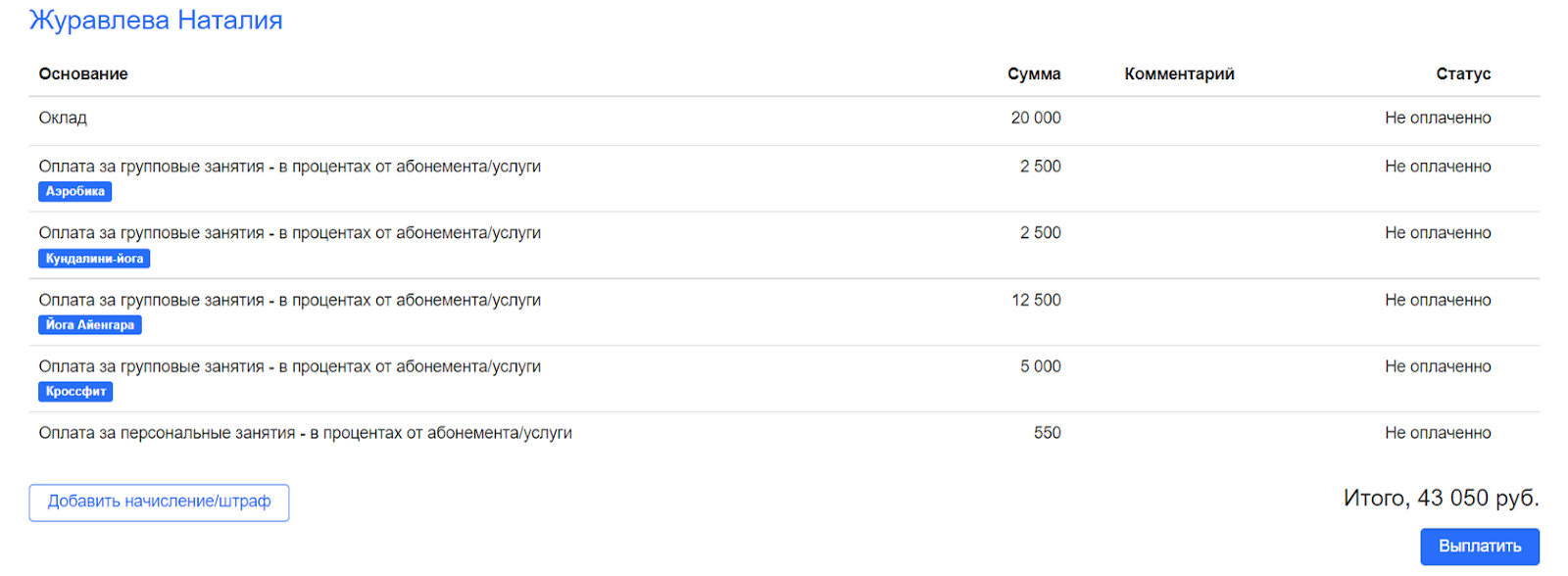Click the 12 500 amount cell

(x=1036, y=301)
